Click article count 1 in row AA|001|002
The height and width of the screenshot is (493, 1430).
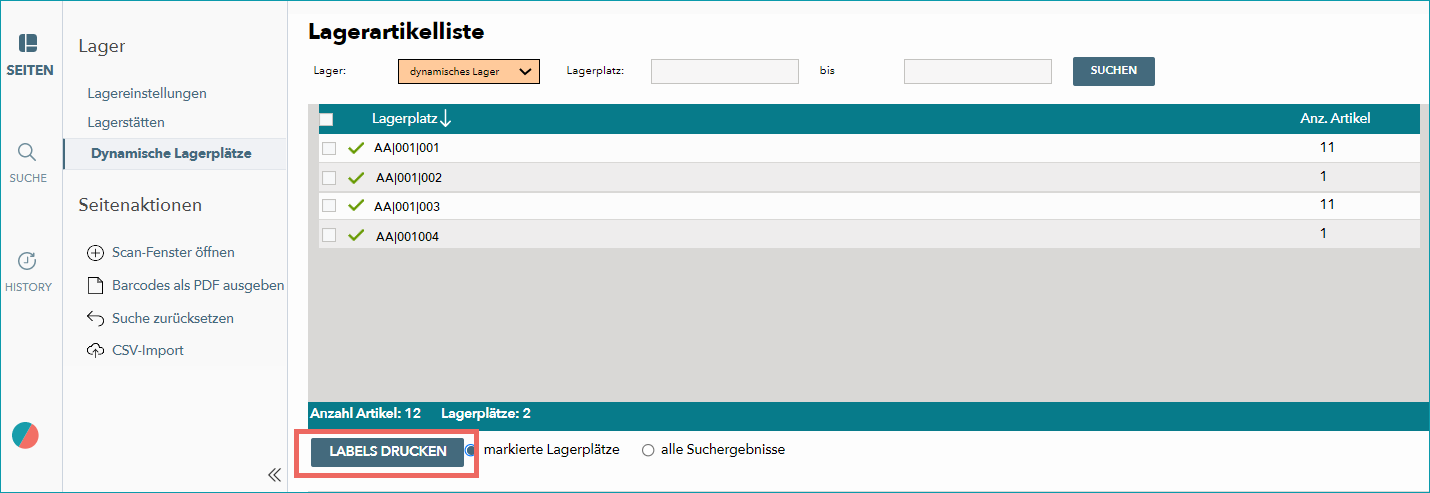tap(1324, 176)
